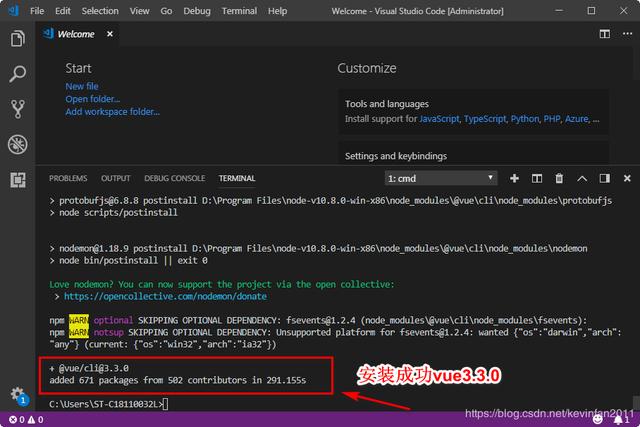The height and width of the screenshot is (427, 640).
Task: Switch to the OUTPUT panel tab
Action: coord(116,178)
